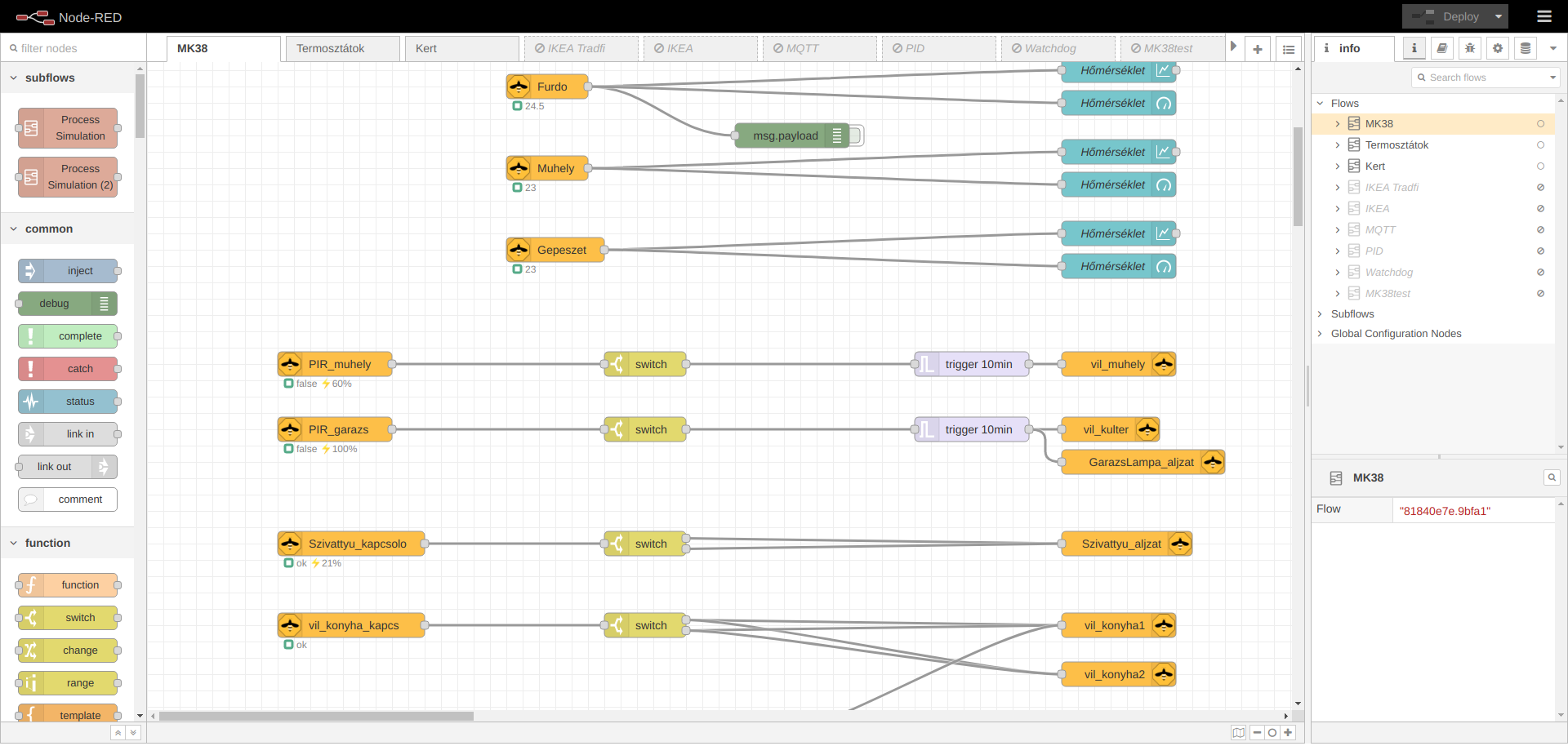The height and width of the screenshot is (746, 1568).
Task: Select the link out palette node
Action: pos(68,467)
